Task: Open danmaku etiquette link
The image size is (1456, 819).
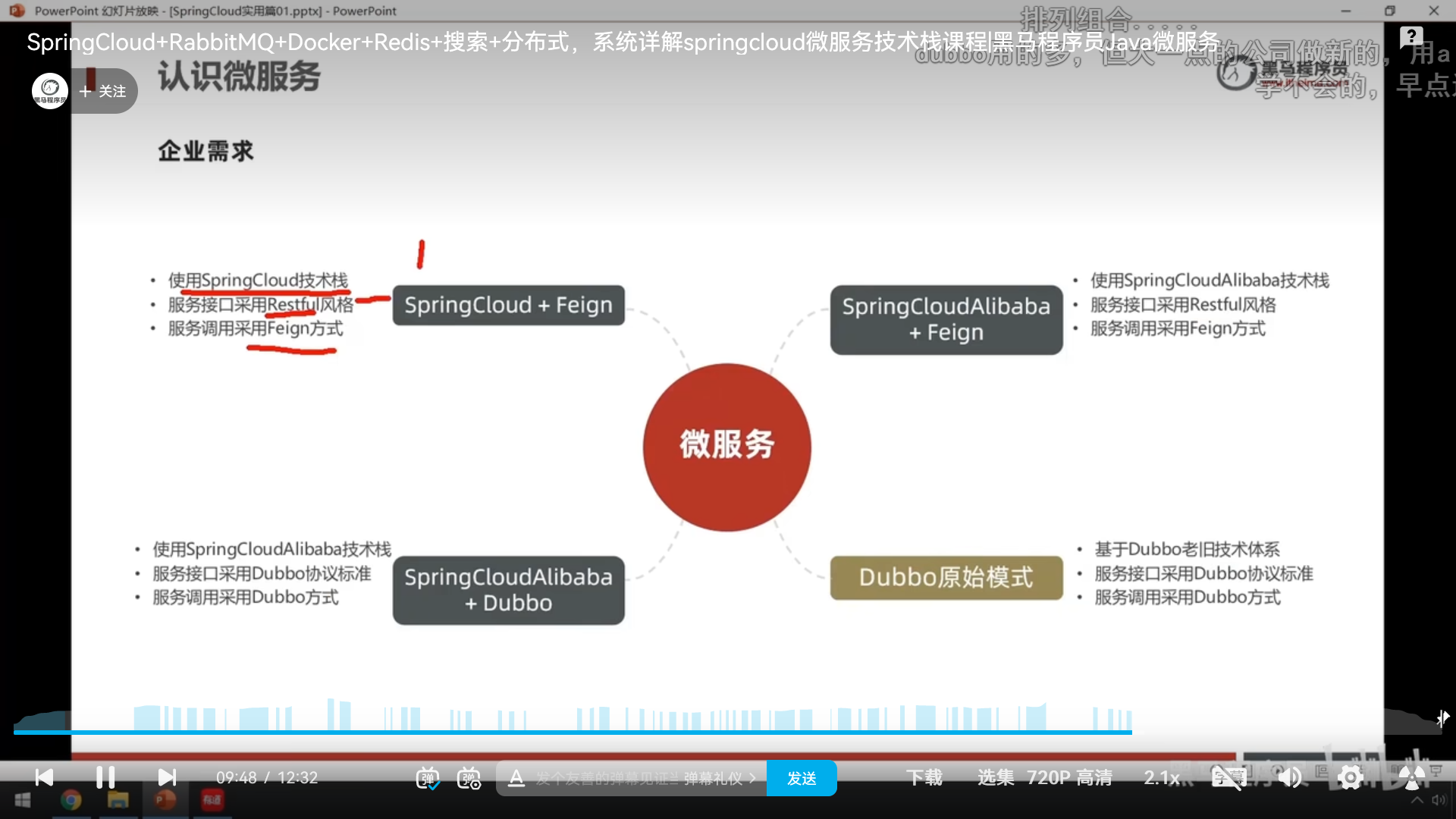Action: 719,778
